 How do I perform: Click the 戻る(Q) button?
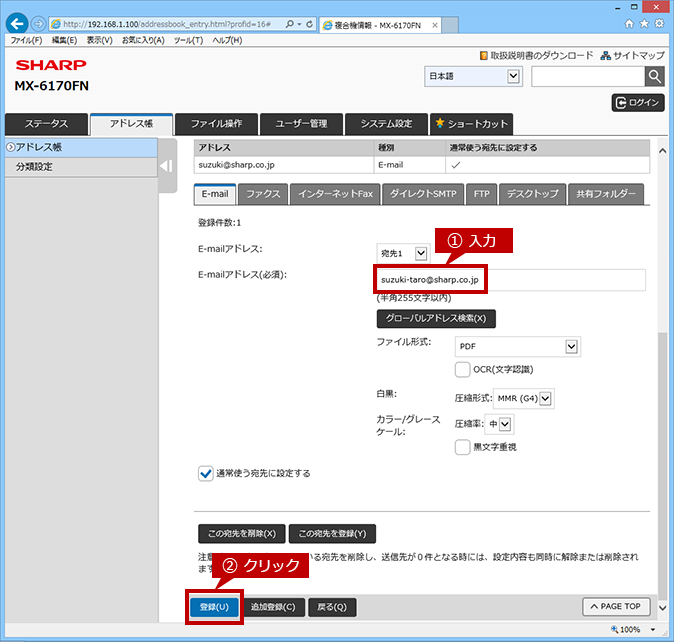(x=332, y=607)
